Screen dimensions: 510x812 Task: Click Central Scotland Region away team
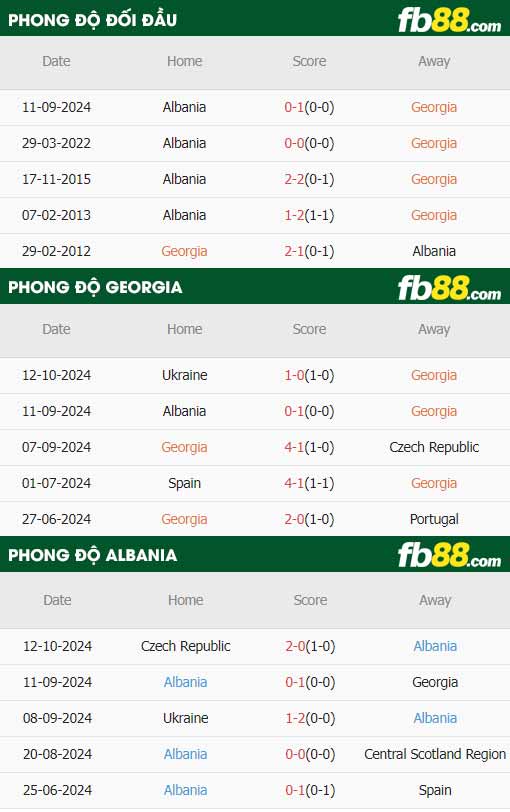click(435, 754)
